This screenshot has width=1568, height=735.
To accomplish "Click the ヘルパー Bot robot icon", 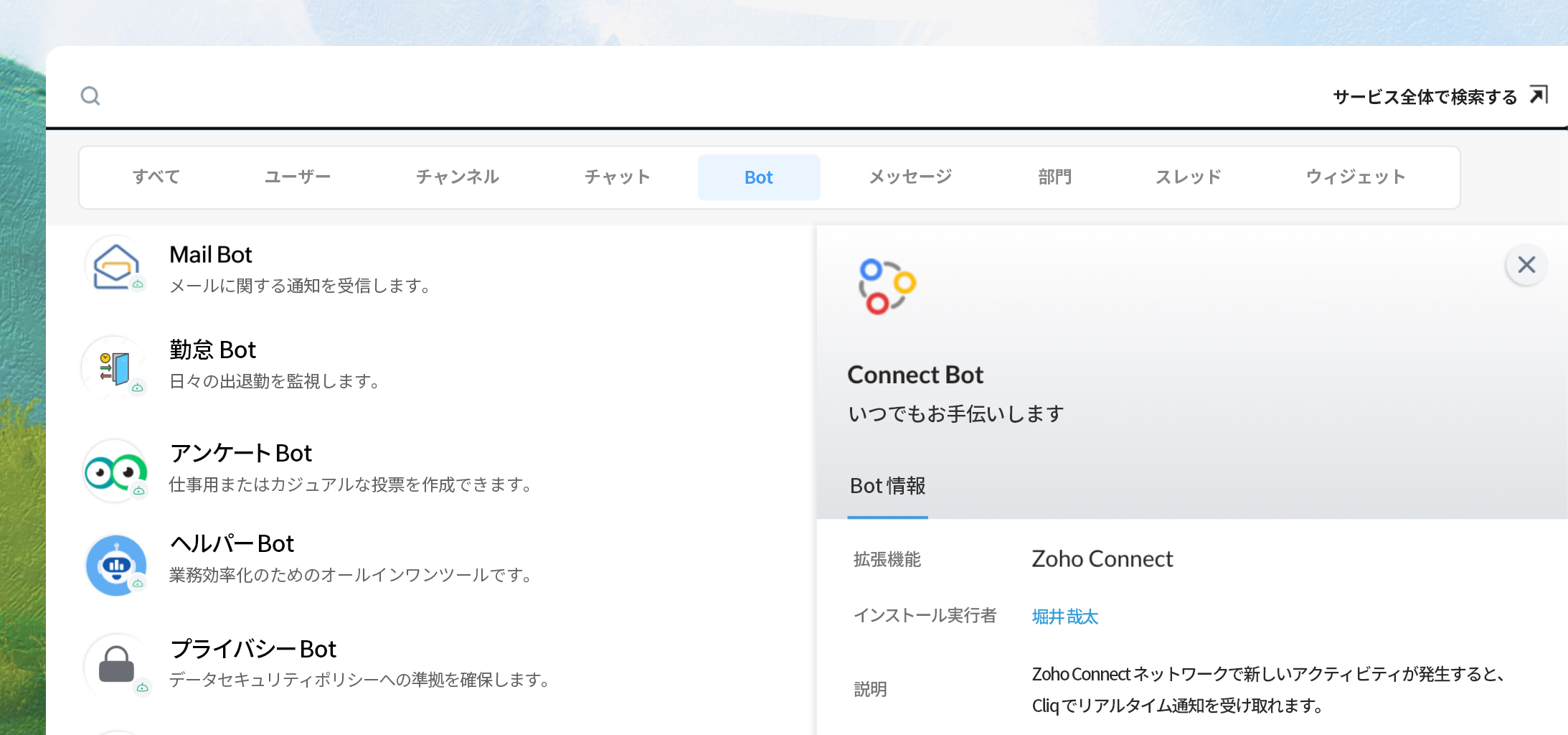I will pyautogui.click(x=114, y=564).
